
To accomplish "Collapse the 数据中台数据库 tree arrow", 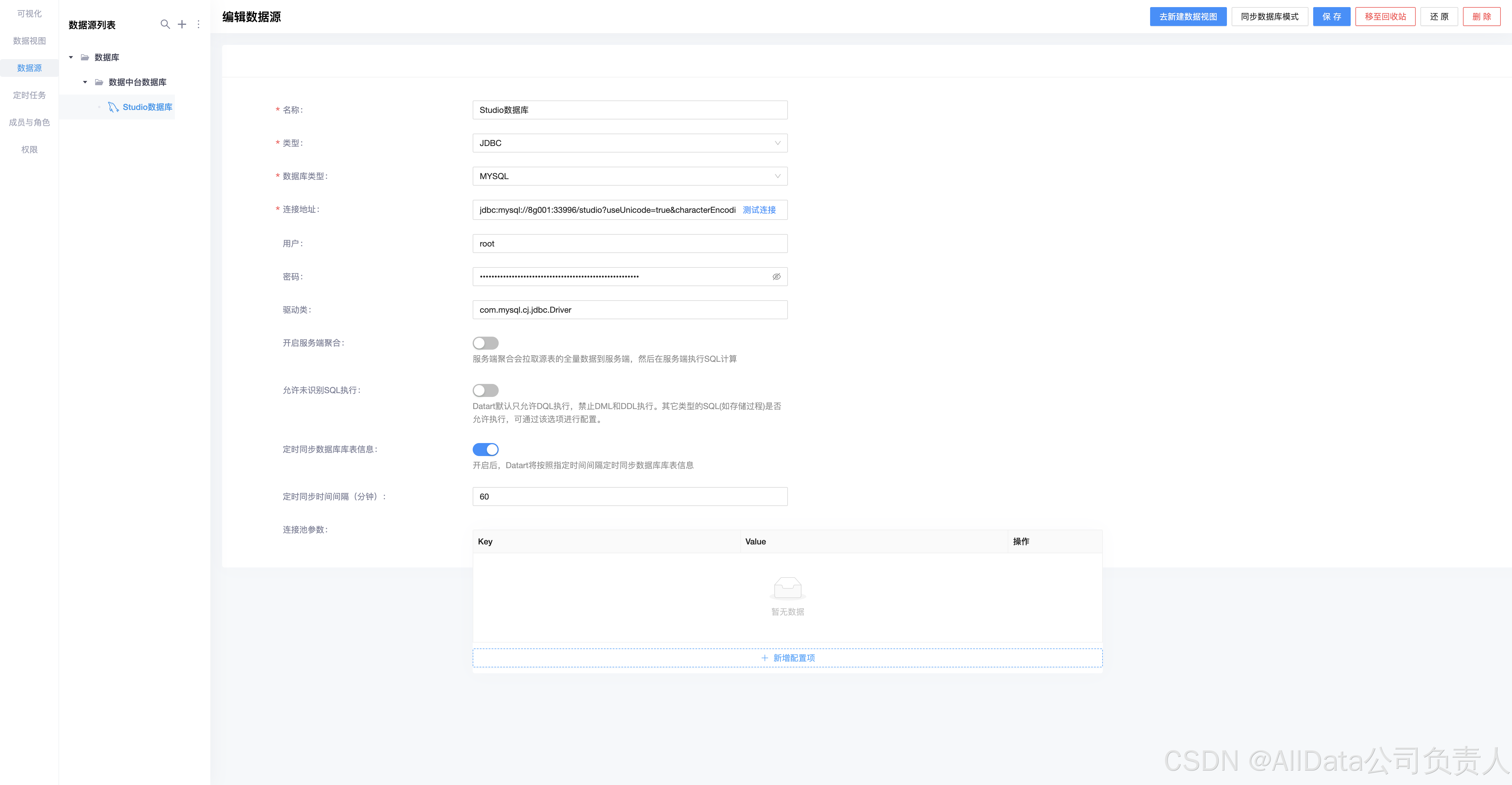I will click(85, 82).
